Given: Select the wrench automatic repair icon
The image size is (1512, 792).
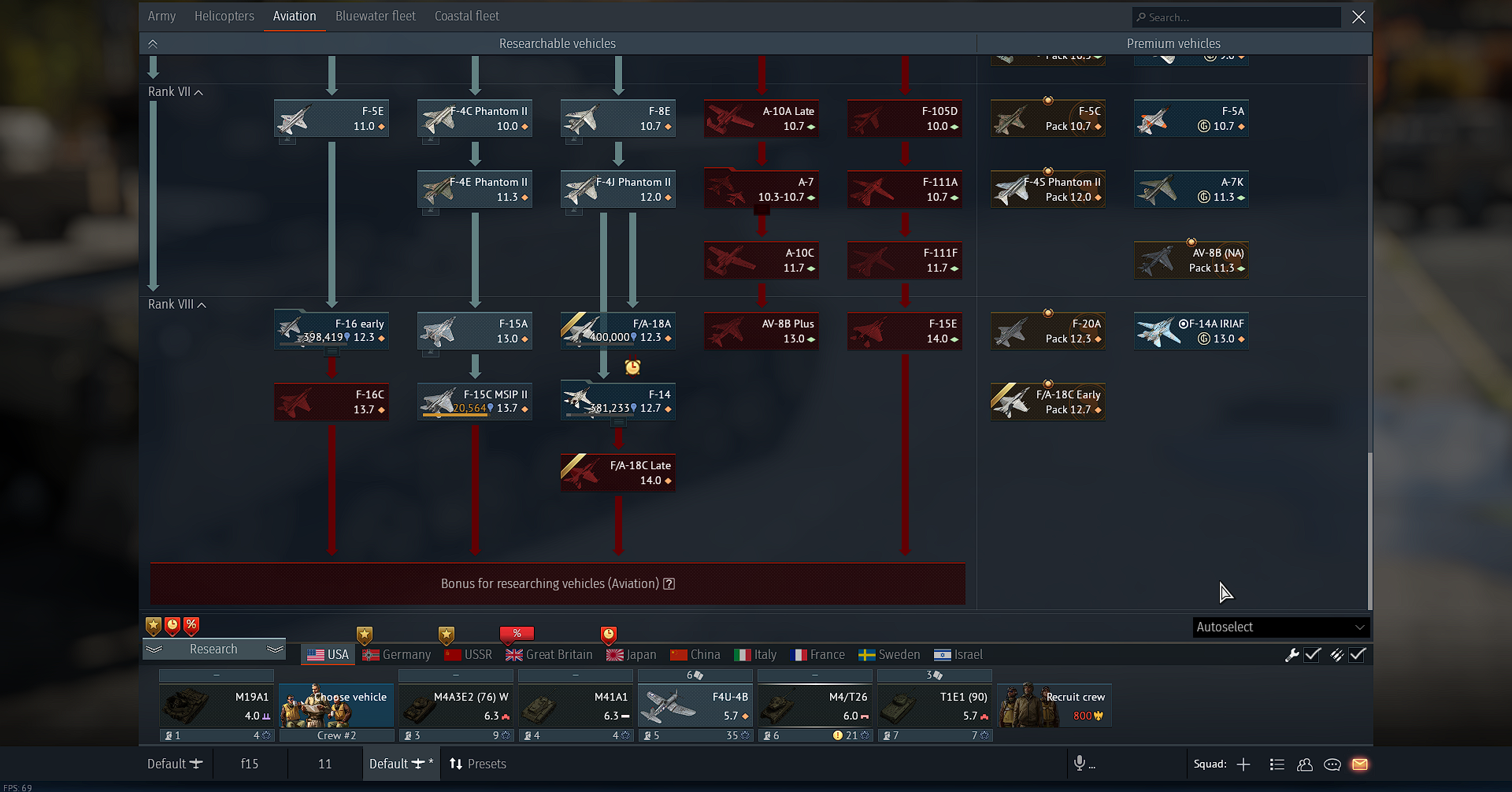Looking at the screenshot, I should 1292,656.
